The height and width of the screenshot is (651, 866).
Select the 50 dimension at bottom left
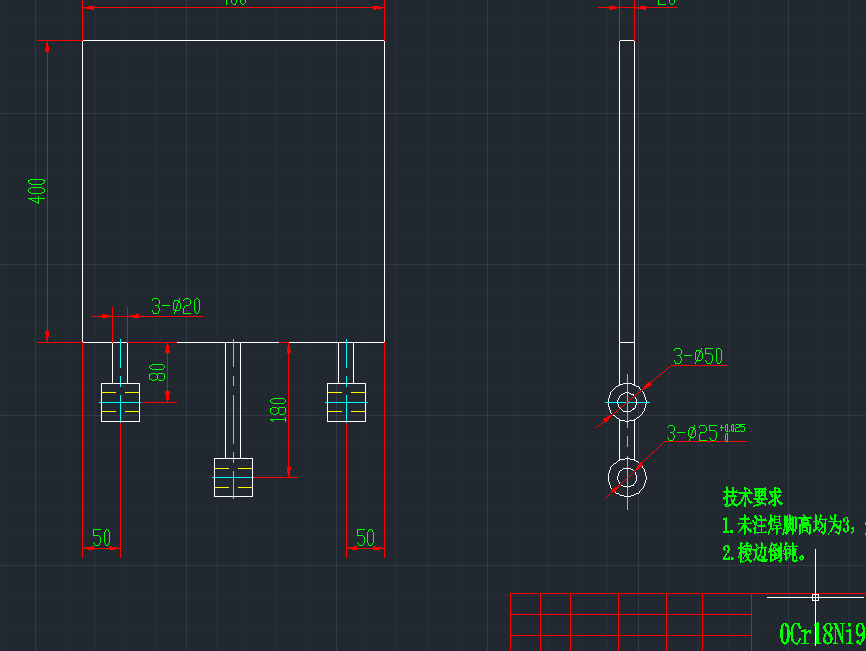click(x=101, y=538)
